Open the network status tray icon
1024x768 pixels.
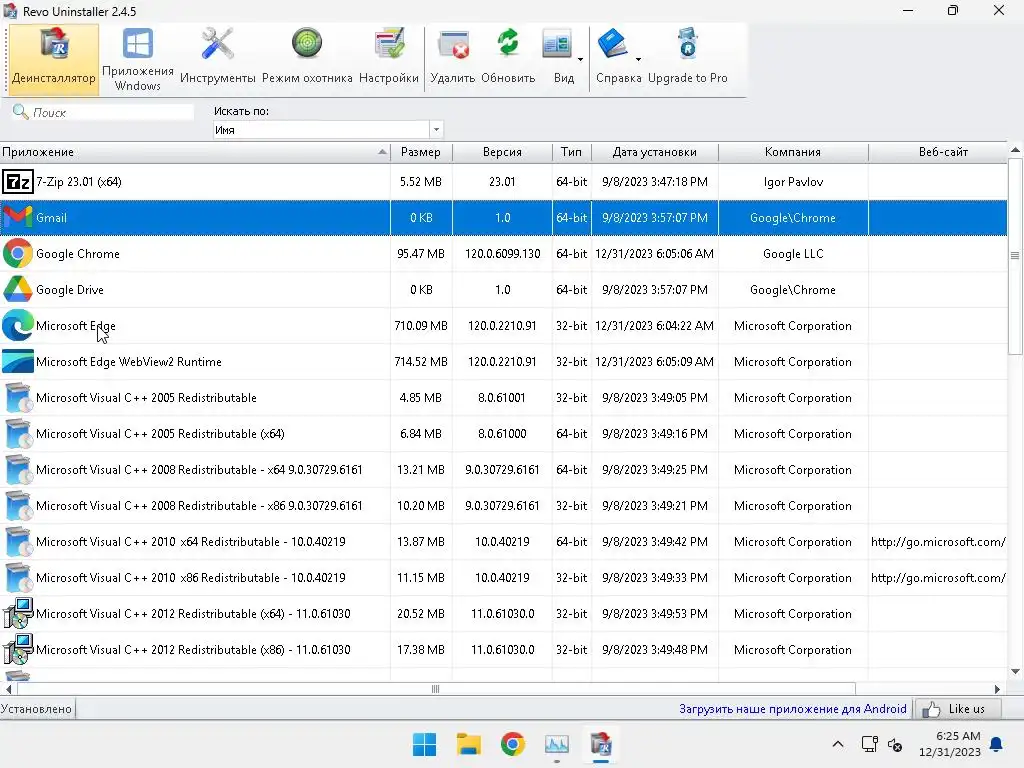pos(869,744)
